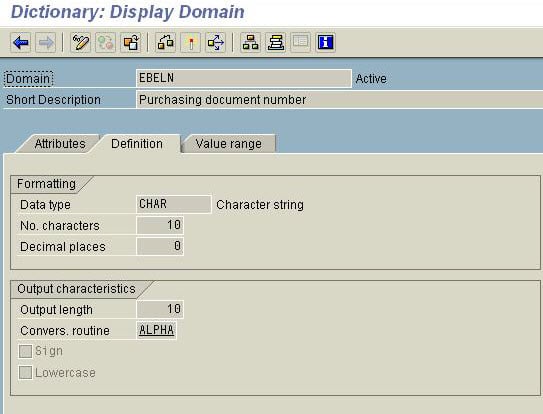543x414 pixels.
Task: Toggle Display/Change mode pencil icon
Action: pyautogui.click(x=80, y=43)
